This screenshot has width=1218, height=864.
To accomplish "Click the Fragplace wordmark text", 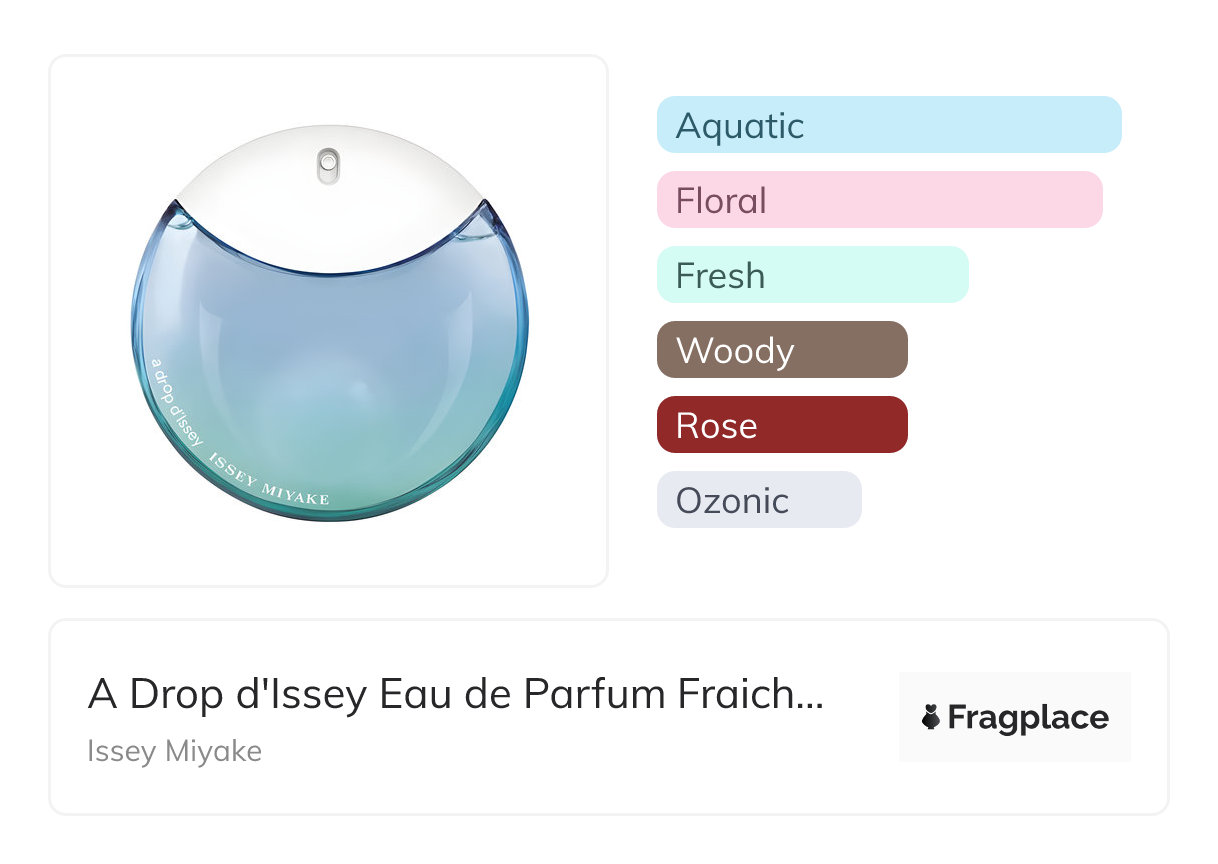I will click(1027, 717).
